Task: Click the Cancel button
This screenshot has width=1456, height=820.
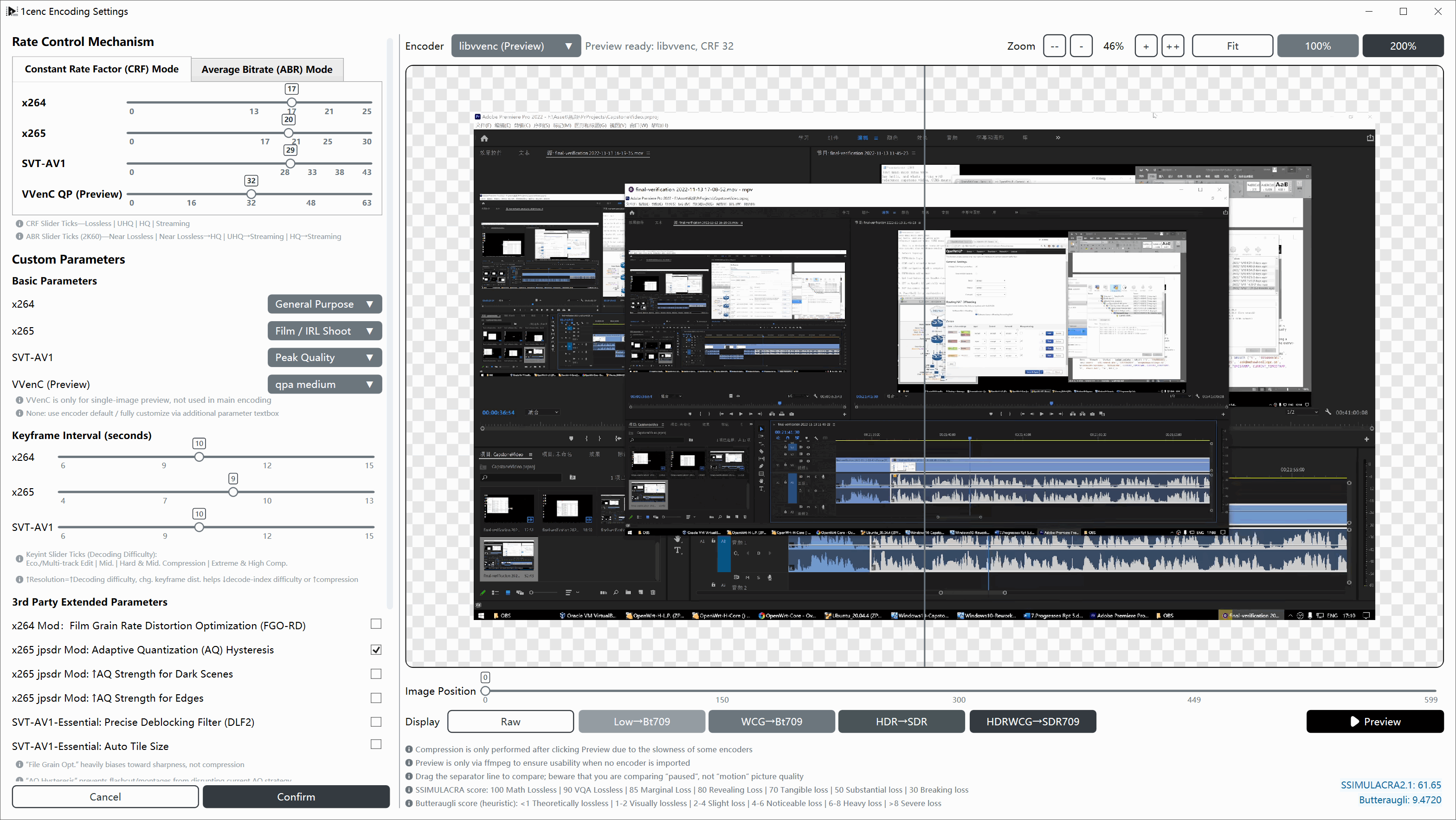Action: [x=105, y=796]
